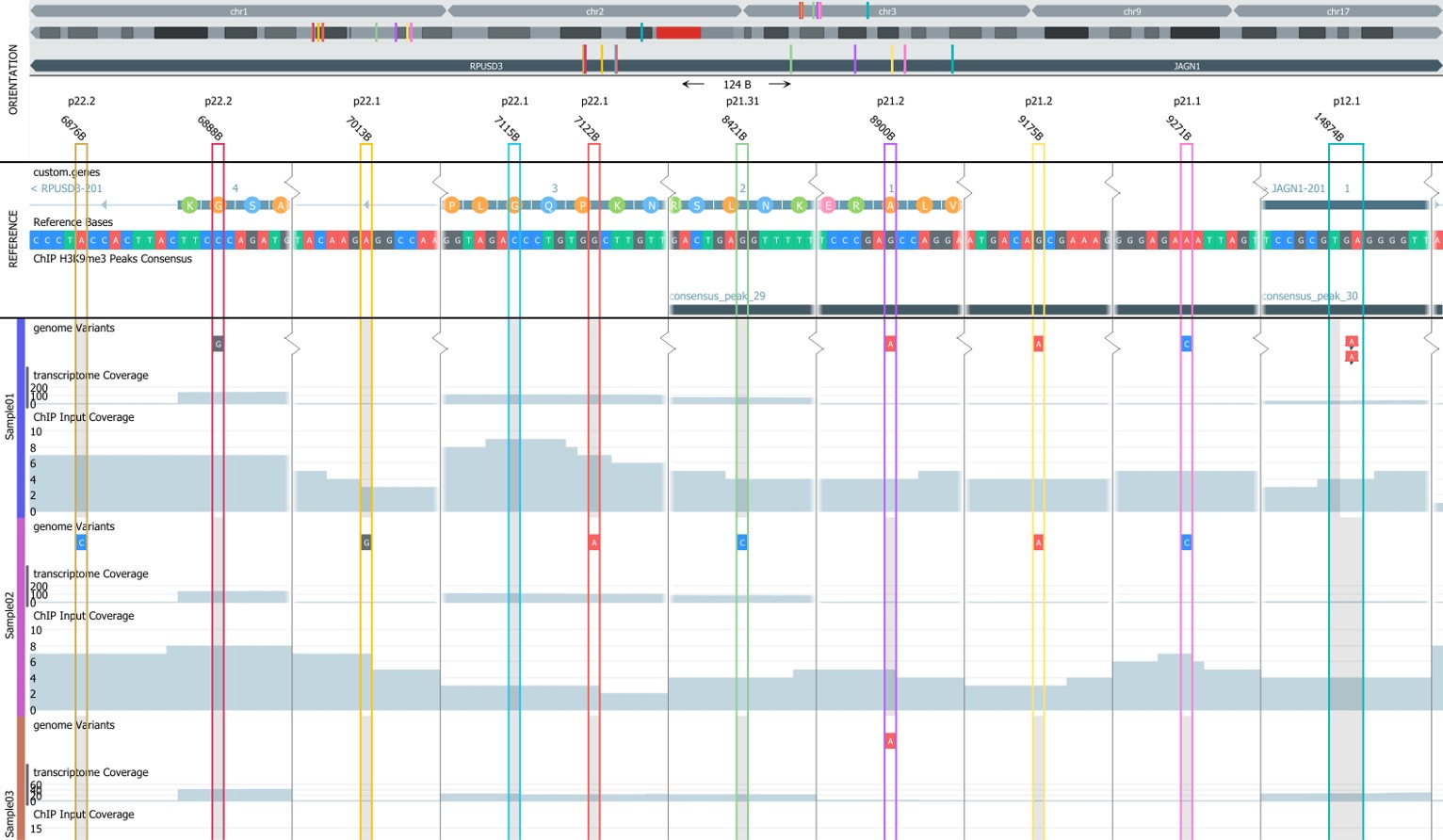Image resolution: width=1443 pixels, height=840 pixels.
Task: Click the REFERENCE section label
Action: [x=12, y=239]
